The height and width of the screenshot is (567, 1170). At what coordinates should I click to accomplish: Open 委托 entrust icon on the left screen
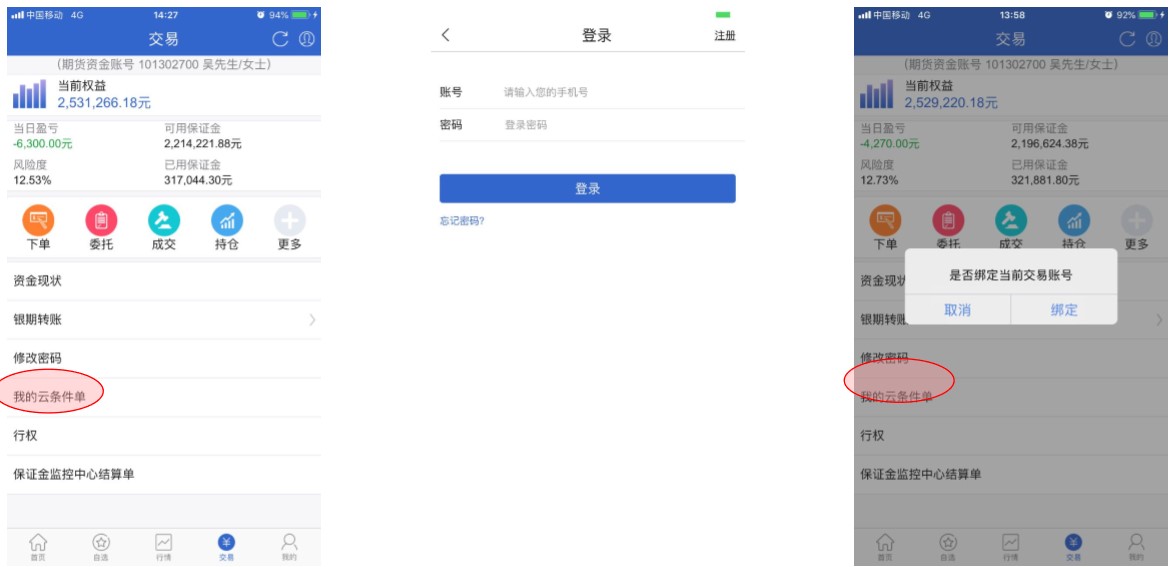(101, 221)
